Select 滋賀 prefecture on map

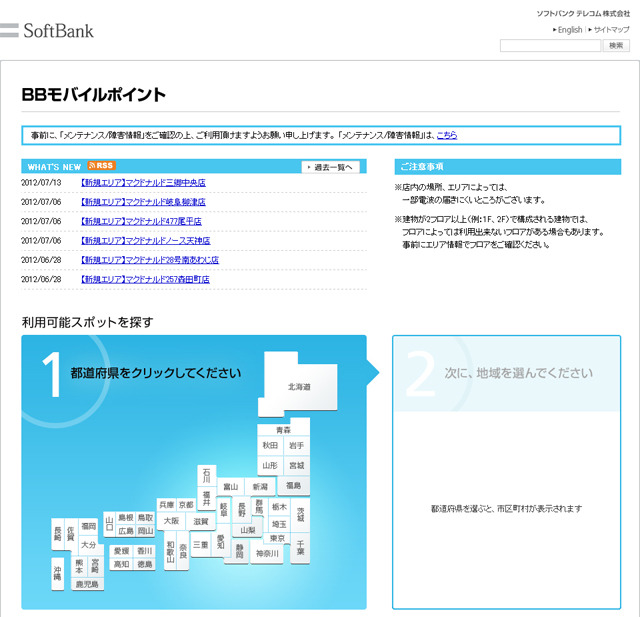click(x=201, y=522)
